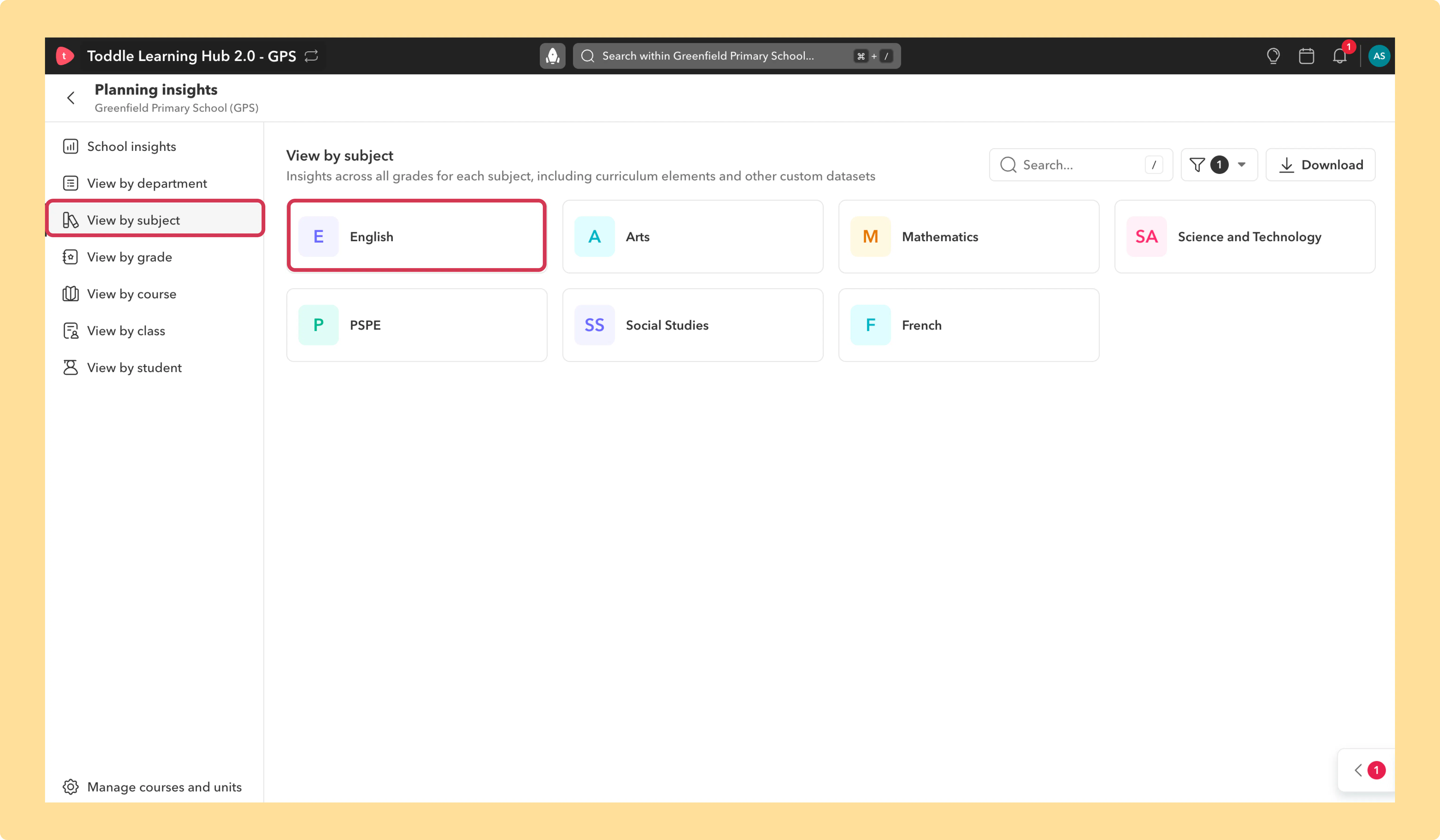Screen dimensions: 1440x840
Task: Select View by grade
Action: point(154,257)
